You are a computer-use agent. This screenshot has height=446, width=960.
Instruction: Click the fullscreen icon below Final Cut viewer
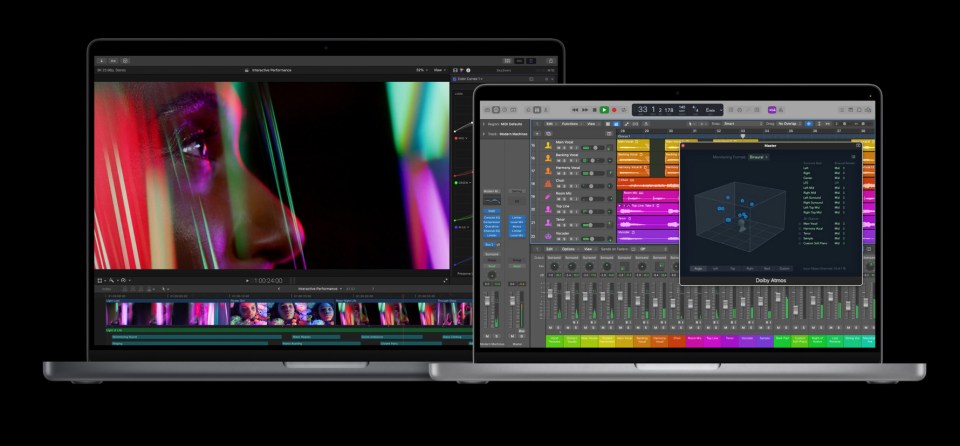click(446, 281)
